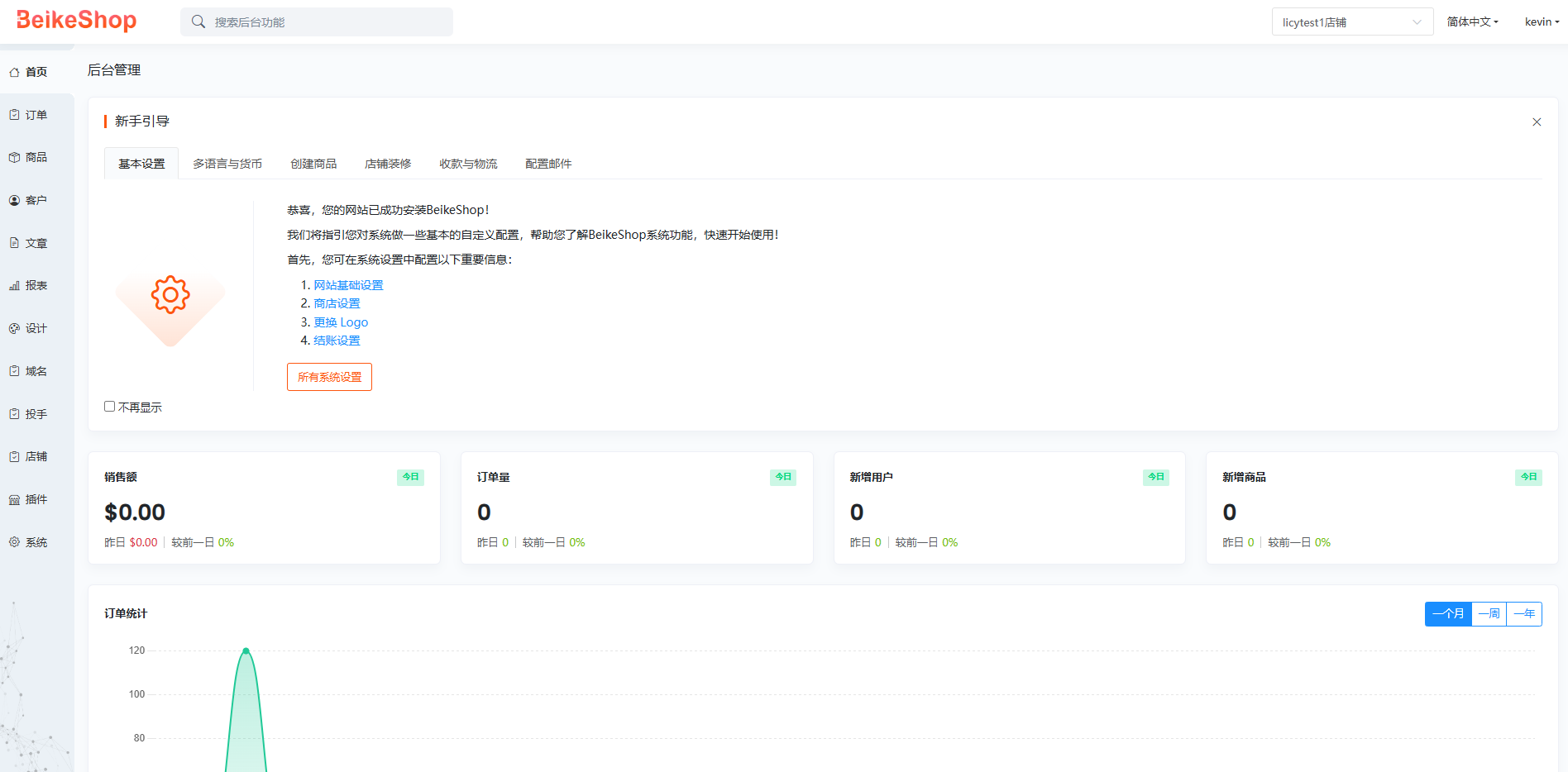Image resolution: width=1568 pixels, height=772 pixels.
Task: Select the 一周 chart range
Action: tap(1489, 613)
